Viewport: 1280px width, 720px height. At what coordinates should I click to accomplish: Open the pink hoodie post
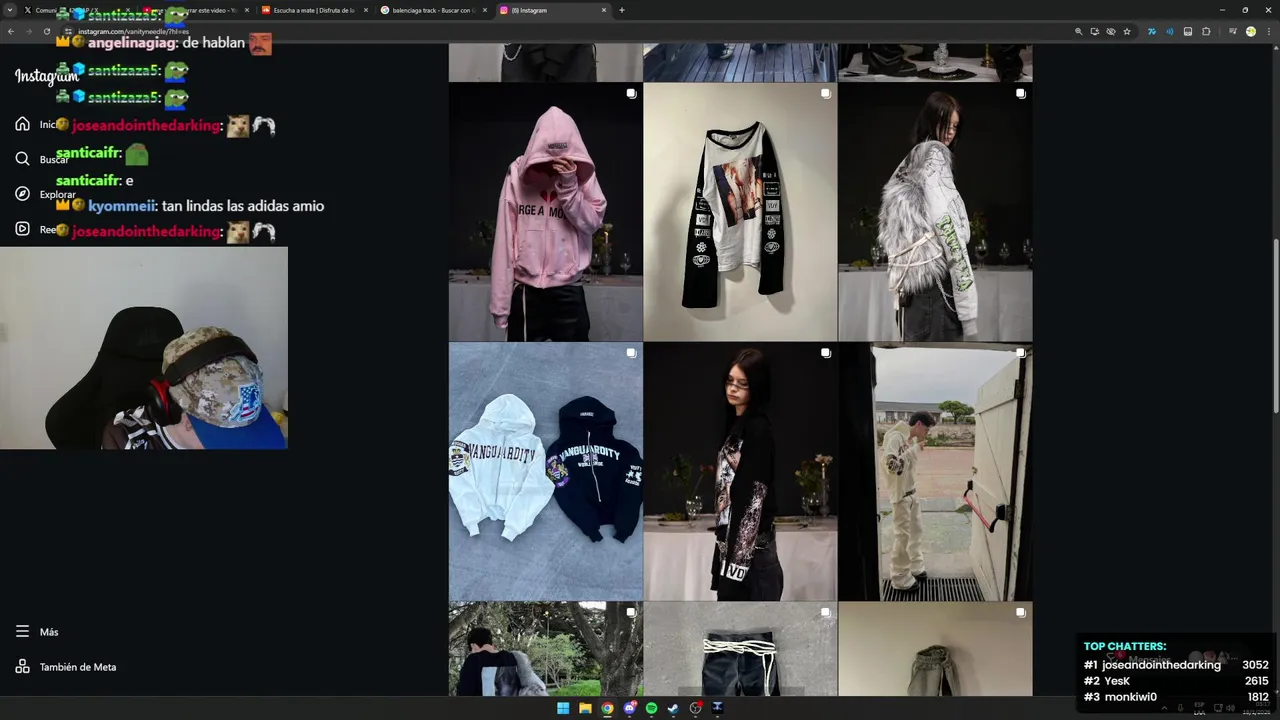click(545, 212)
